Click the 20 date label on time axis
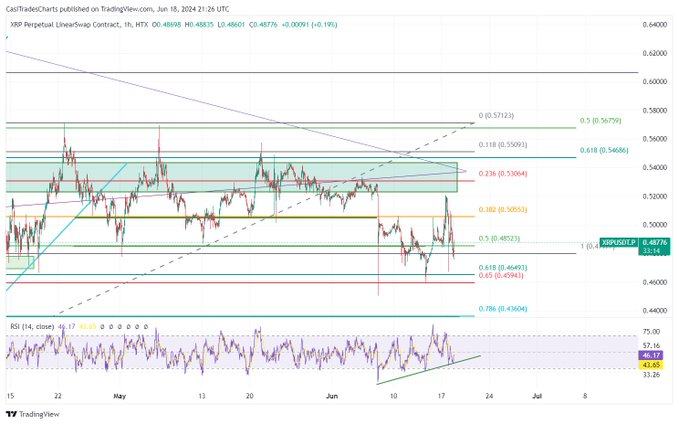 click(x=249, y=396)
